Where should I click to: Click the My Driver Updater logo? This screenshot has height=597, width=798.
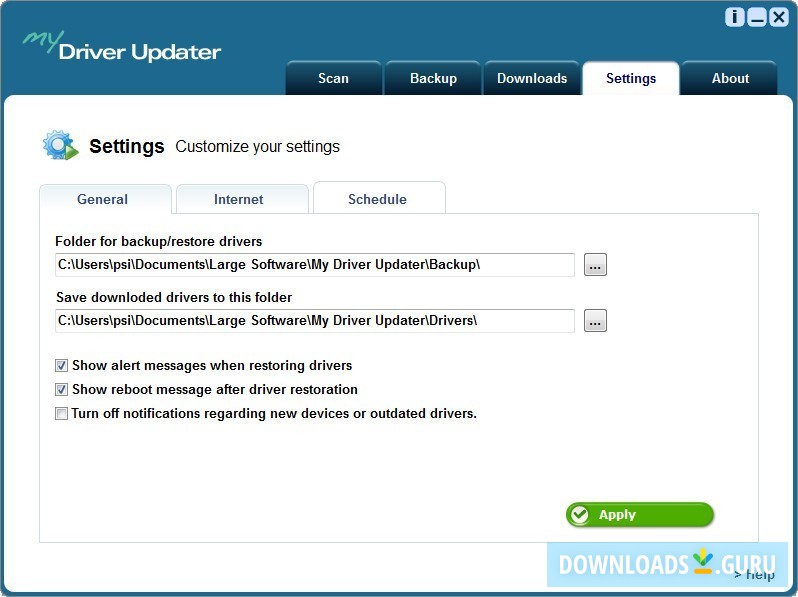click(122, 46)
